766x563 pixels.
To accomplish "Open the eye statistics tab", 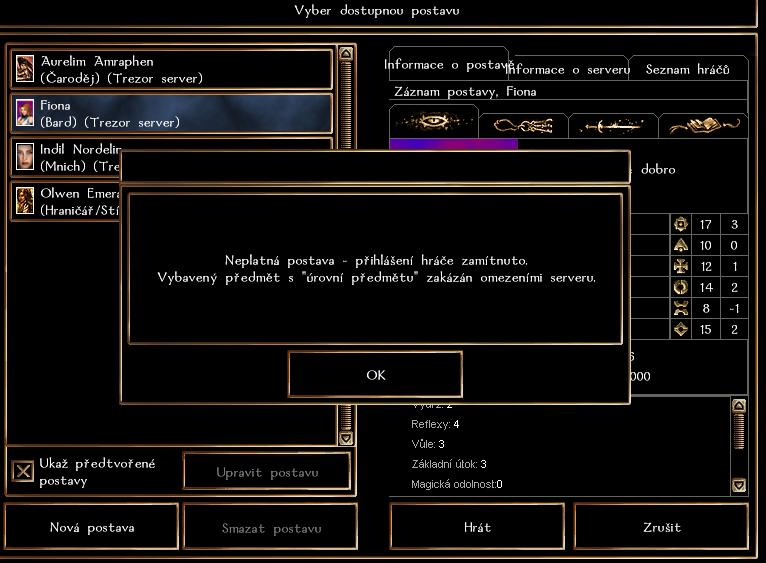I will tap(433, 124).
